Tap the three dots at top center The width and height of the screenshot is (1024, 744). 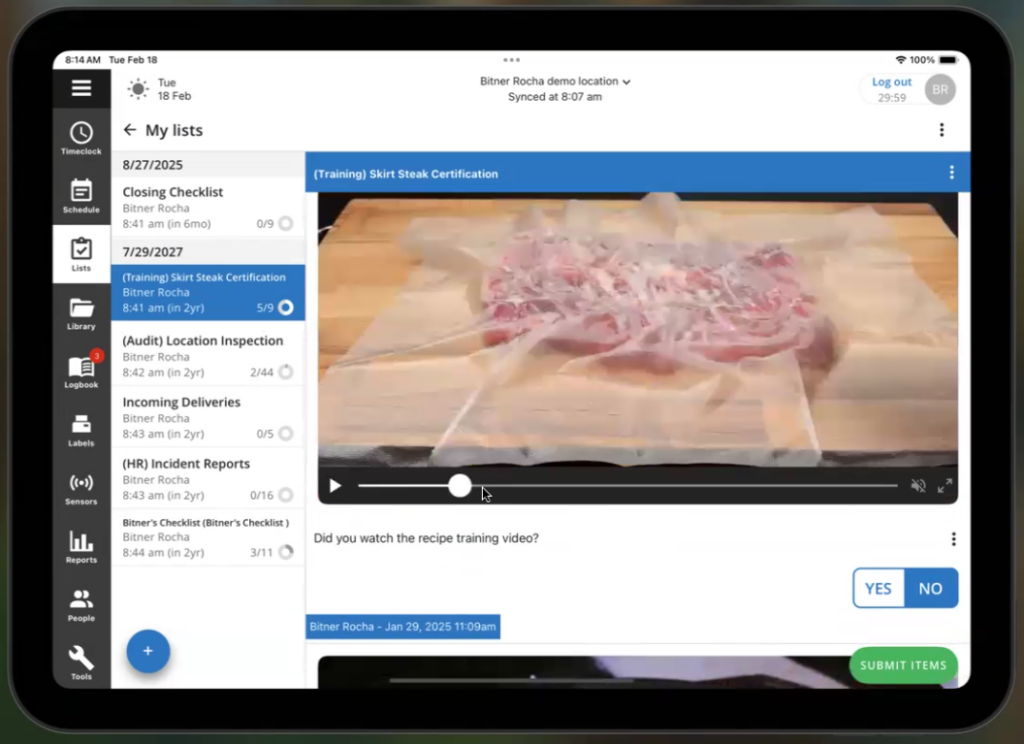511,59
